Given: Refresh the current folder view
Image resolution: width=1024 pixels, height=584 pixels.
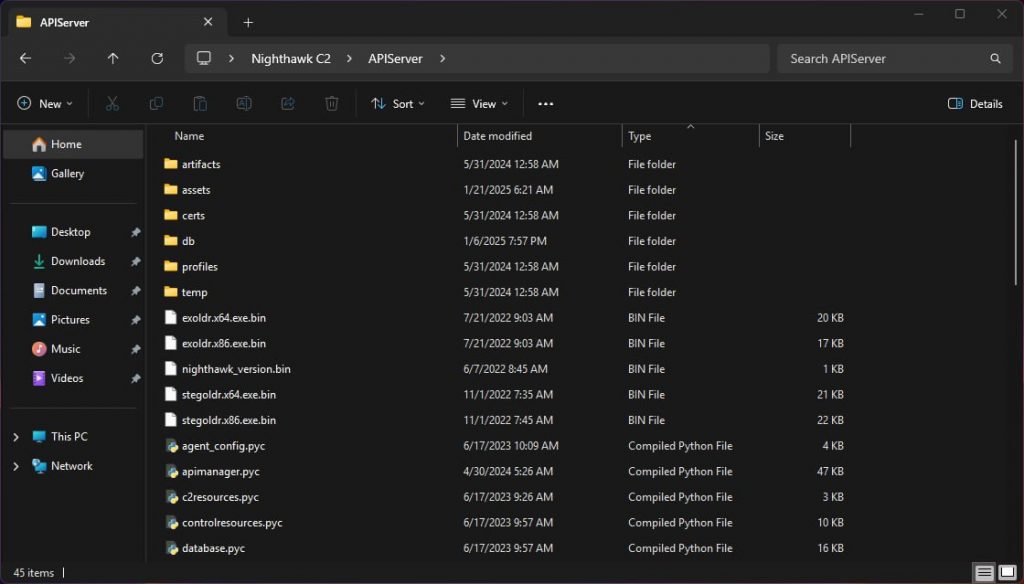Looking at the screenshot, I should tap(157, 59).
